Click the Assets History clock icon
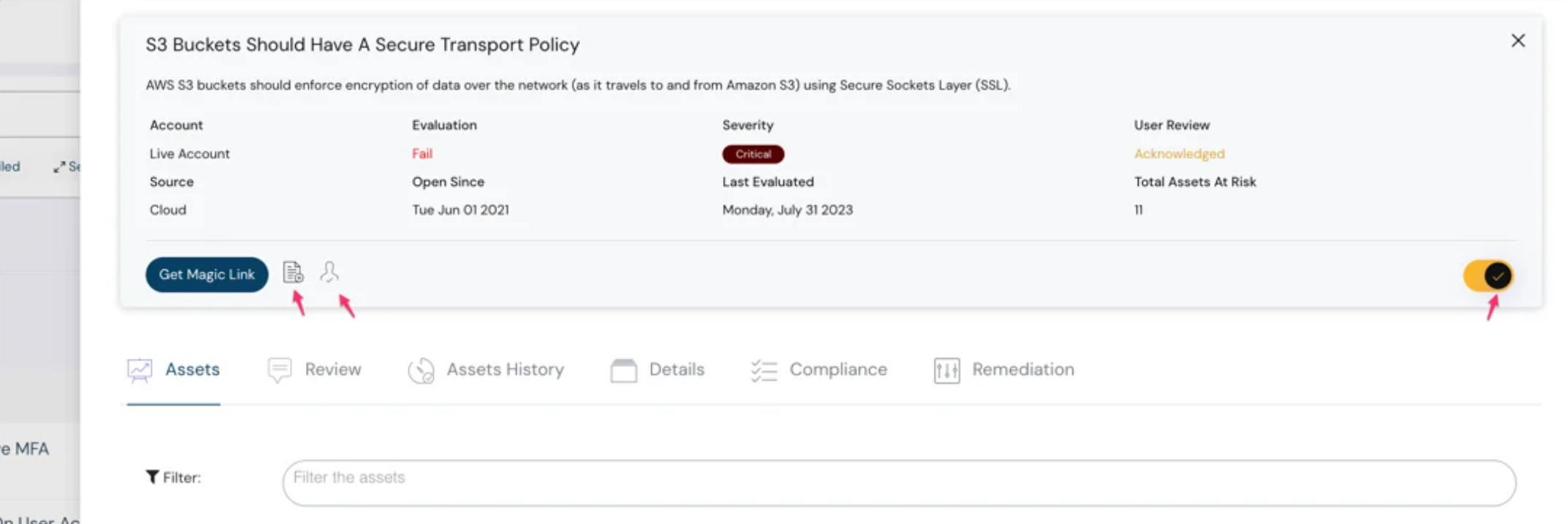Screen dimensions: 1568x524 (x=420, y=369)
